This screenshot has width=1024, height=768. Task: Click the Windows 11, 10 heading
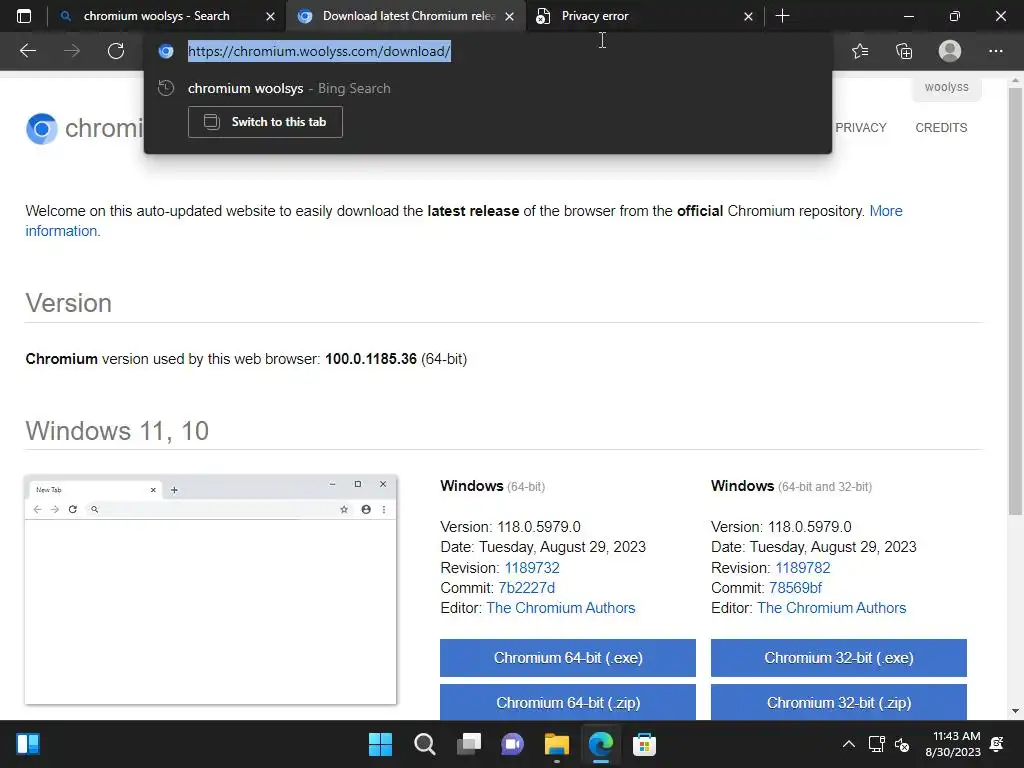pos(117,431)
